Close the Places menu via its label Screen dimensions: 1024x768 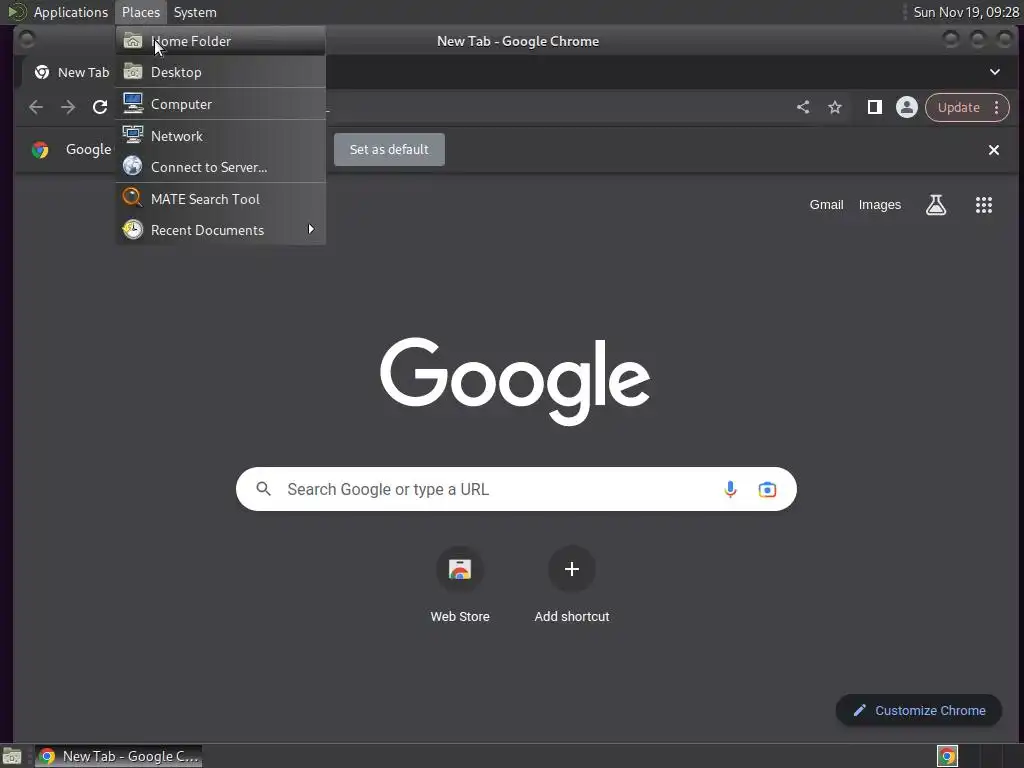pos(141,12)
